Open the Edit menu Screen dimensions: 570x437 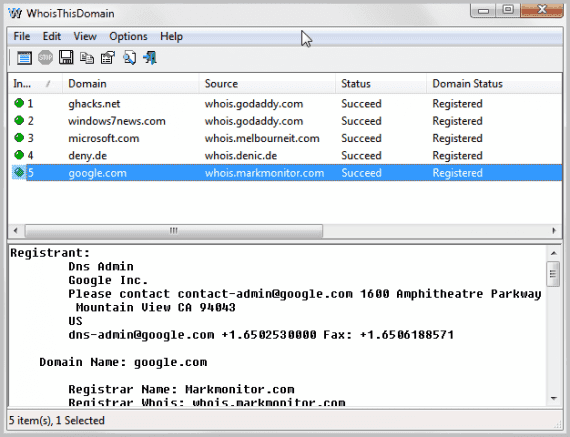[52, 36]
